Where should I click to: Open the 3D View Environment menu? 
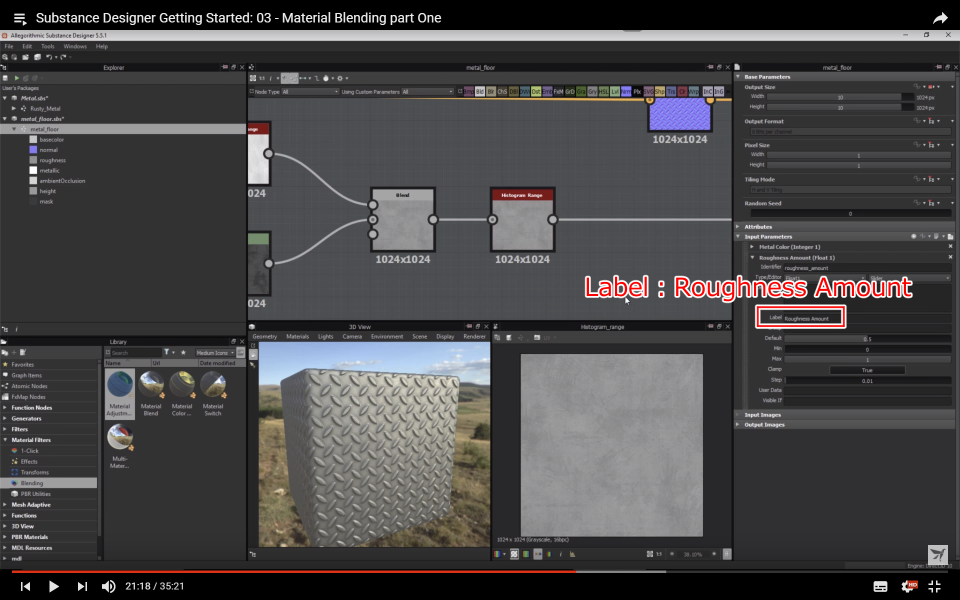(x=387, y=337)
